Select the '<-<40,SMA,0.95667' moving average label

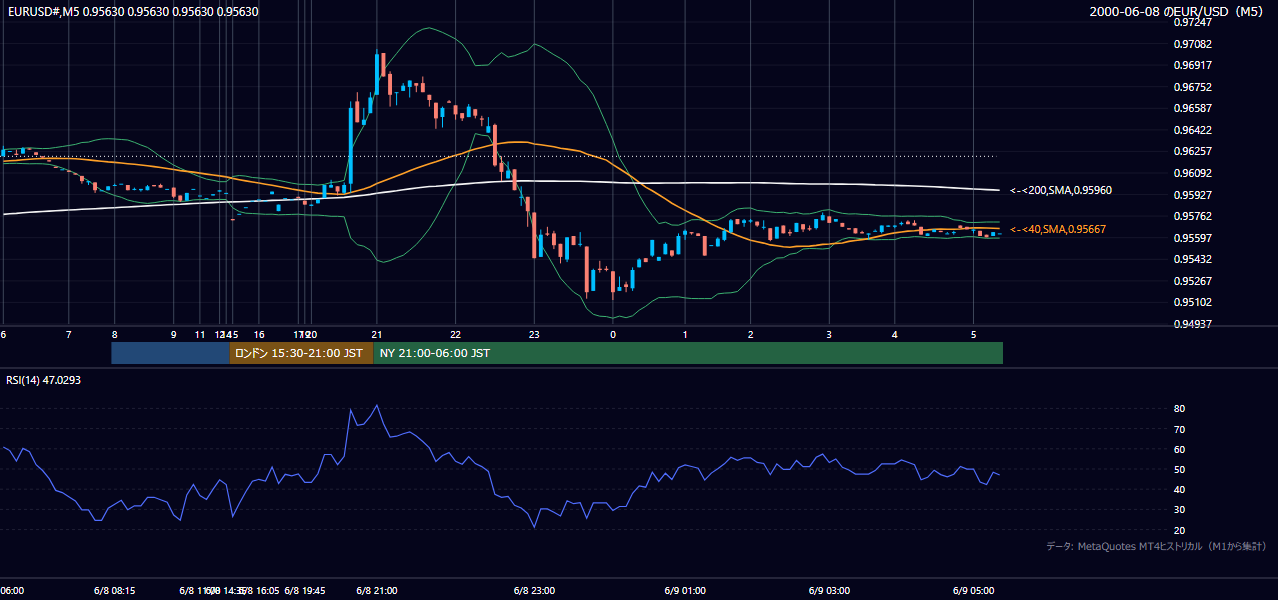click(x=1058, y=229)
